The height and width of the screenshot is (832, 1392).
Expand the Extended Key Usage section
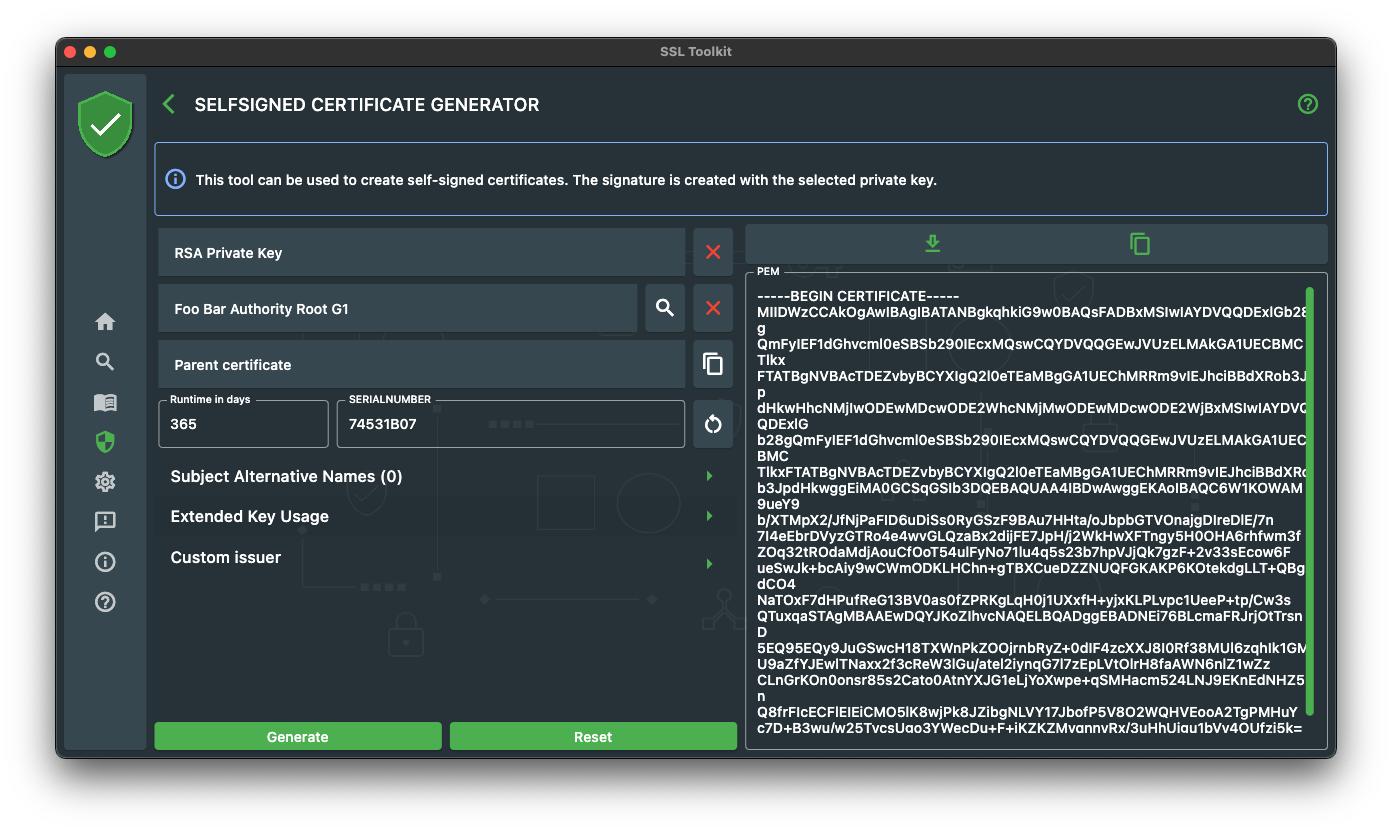tap(709, 516)
